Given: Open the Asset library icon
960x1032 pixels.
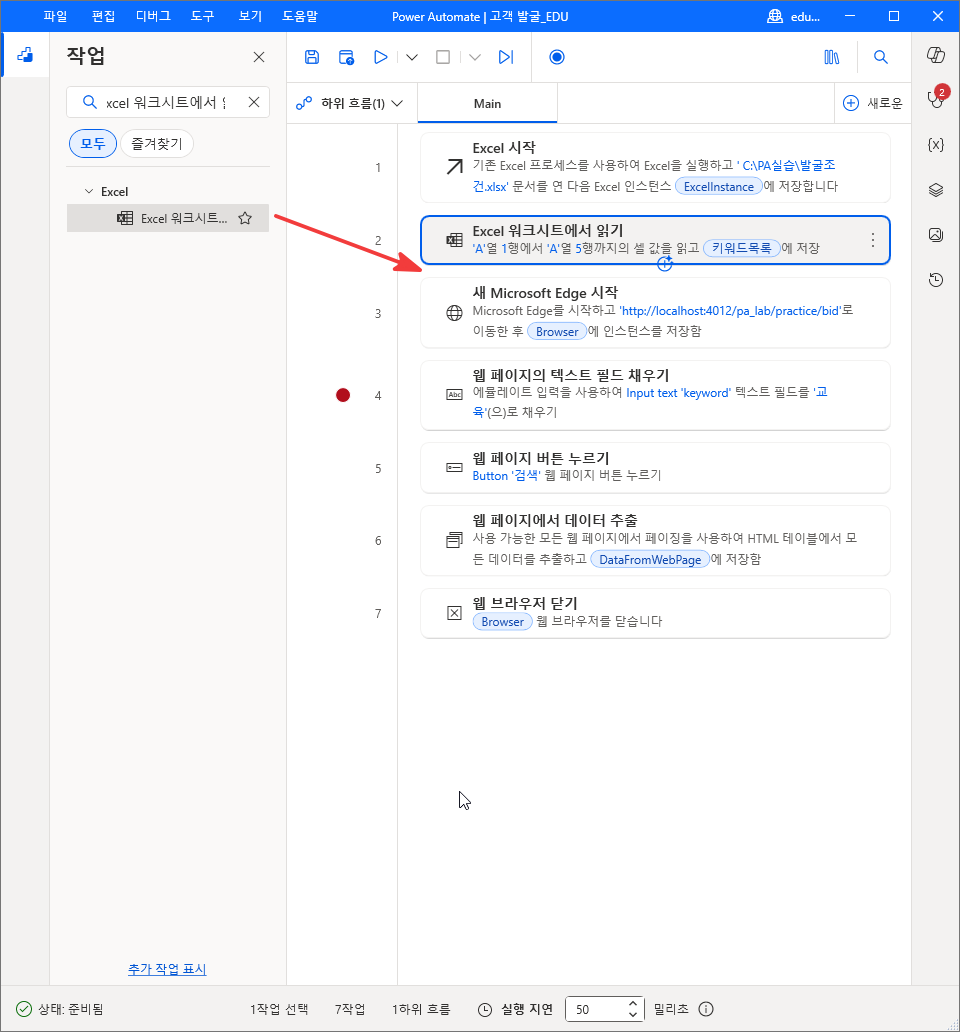Looking at the screenshot, I should (832, 57).
